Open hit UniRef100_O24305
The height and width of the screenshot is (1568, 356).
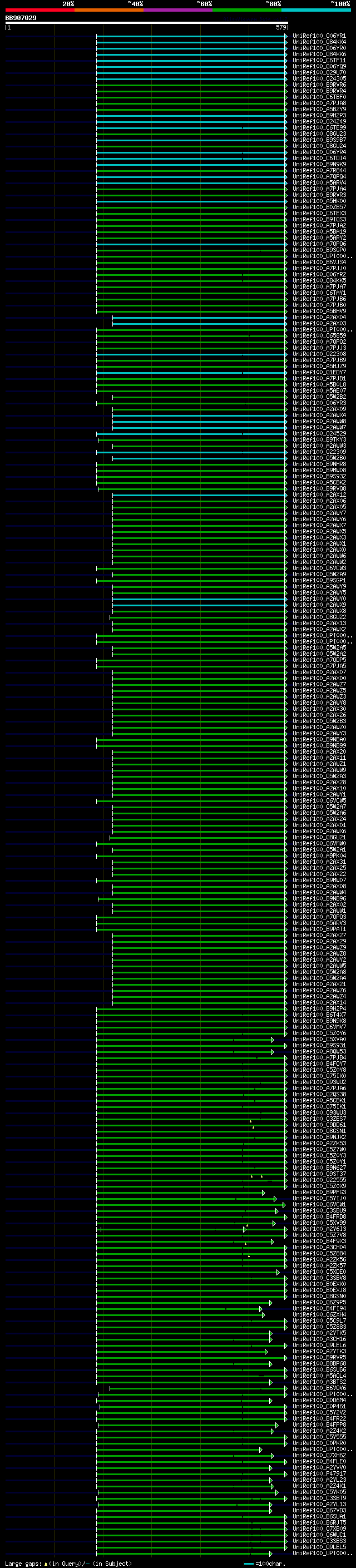(319, 78)
